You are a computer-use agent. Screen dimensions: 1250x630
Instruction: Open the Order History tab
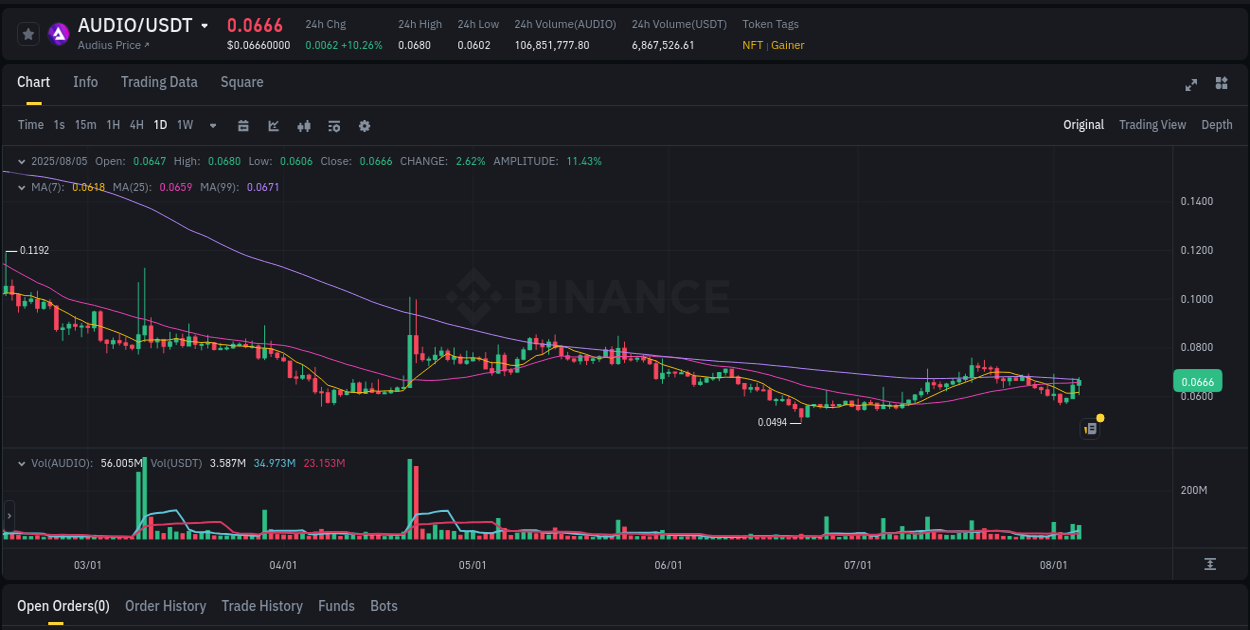(x=165, y=606)
